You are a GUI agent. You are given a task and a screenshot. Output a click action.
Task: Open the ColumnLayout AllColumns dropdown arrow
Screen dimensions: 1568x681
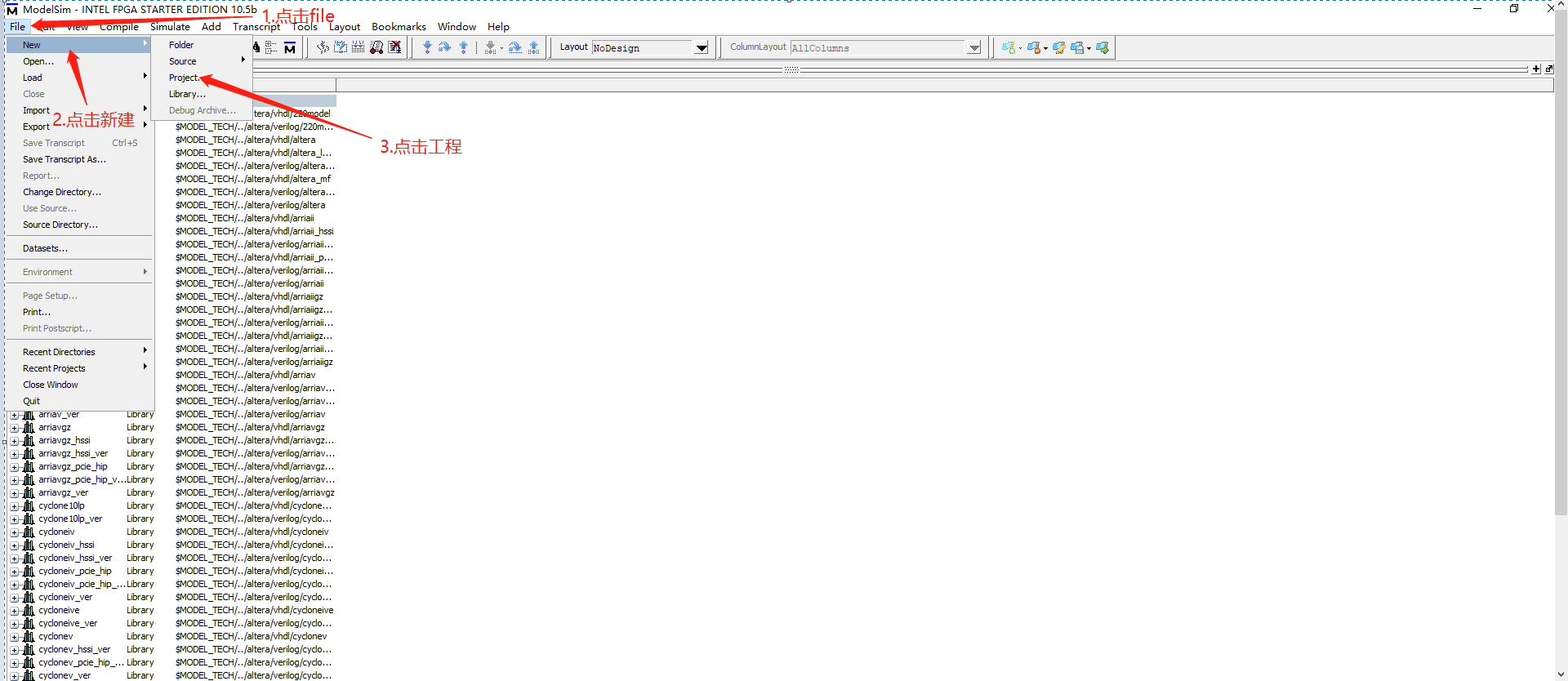pos(974,48)
